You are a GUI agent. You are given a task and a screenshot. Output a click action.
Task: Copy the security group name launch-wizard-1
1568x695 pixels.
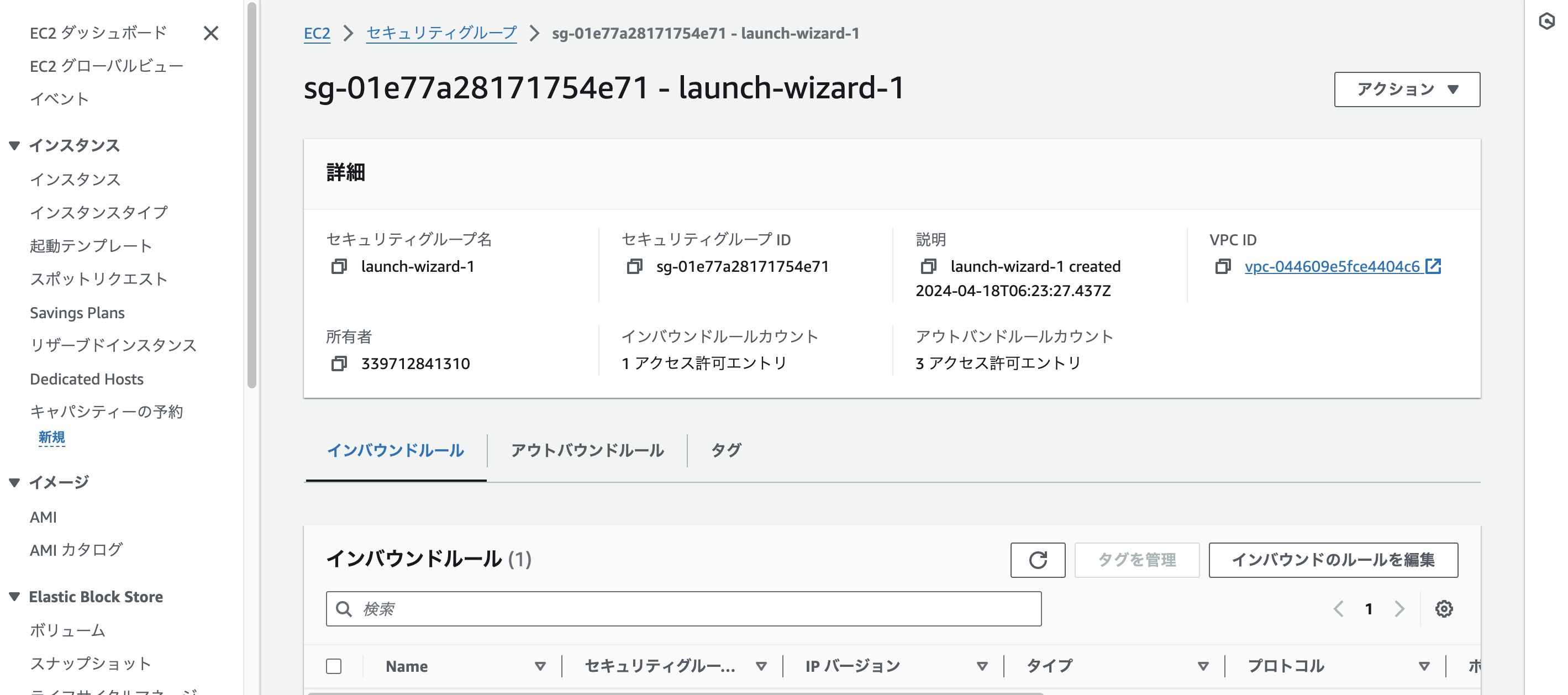pos(339,266)
